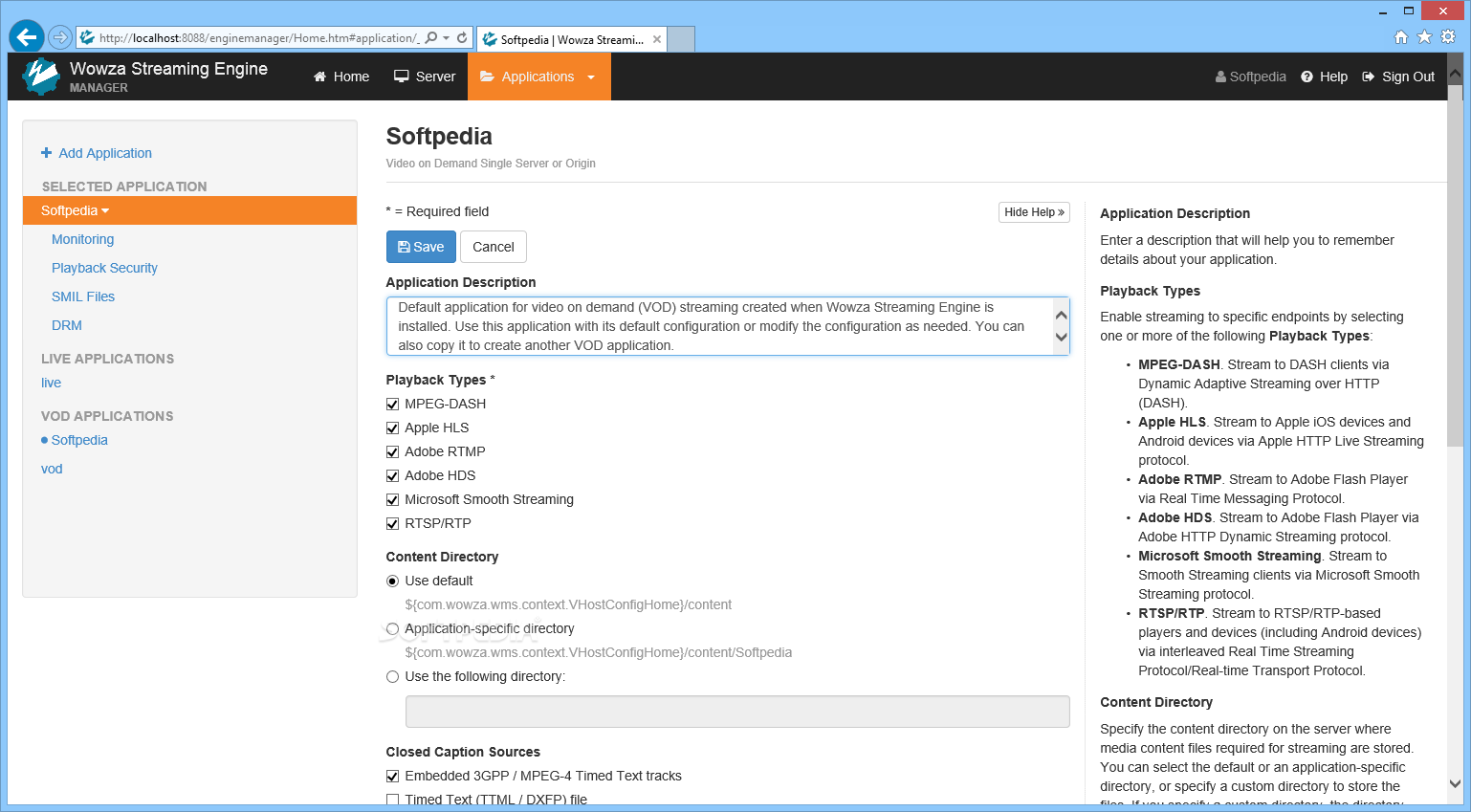Open the SMIL Files page

[83, 296]
